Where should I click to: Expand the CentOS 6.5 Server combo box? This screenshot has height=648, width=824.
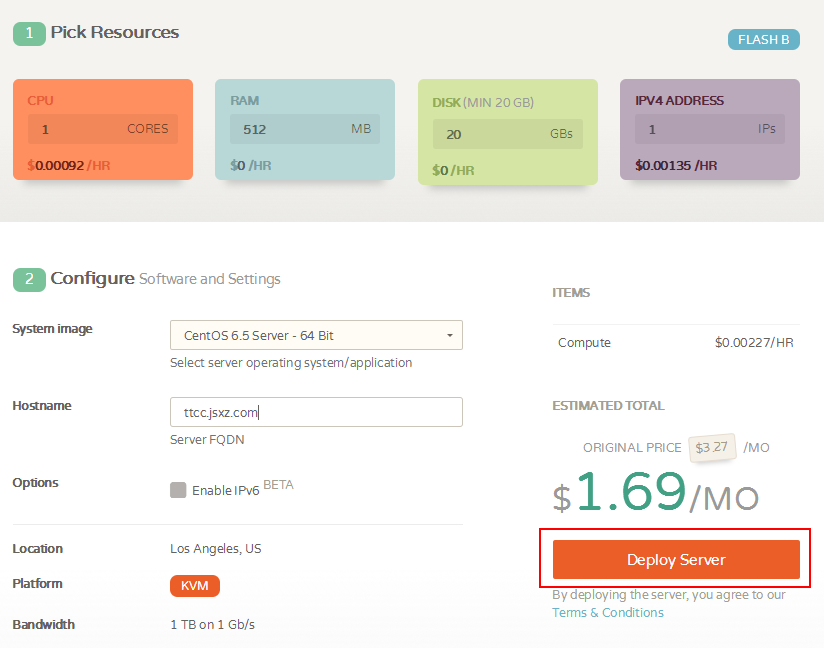click(x=316, y=335)
